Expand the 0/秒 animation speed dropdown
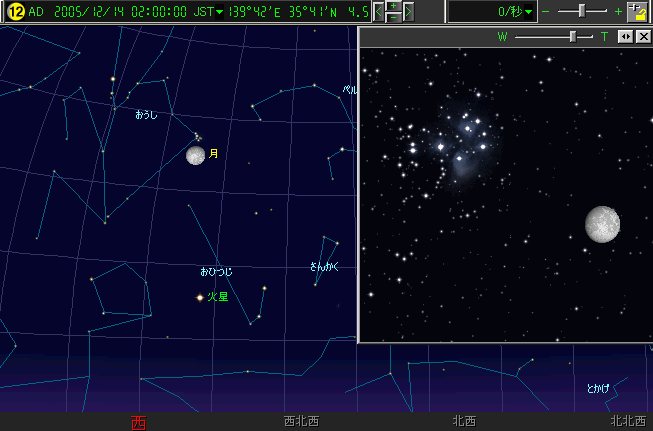 [x=529, y=12]
